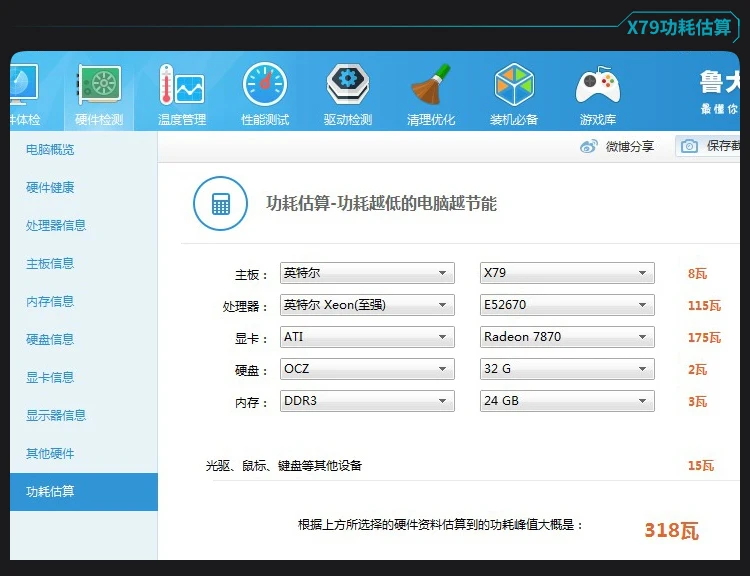This screenshot has height=576, width=750.
Task: Click the 微博分享 share link
Action: tap(630, 146)
